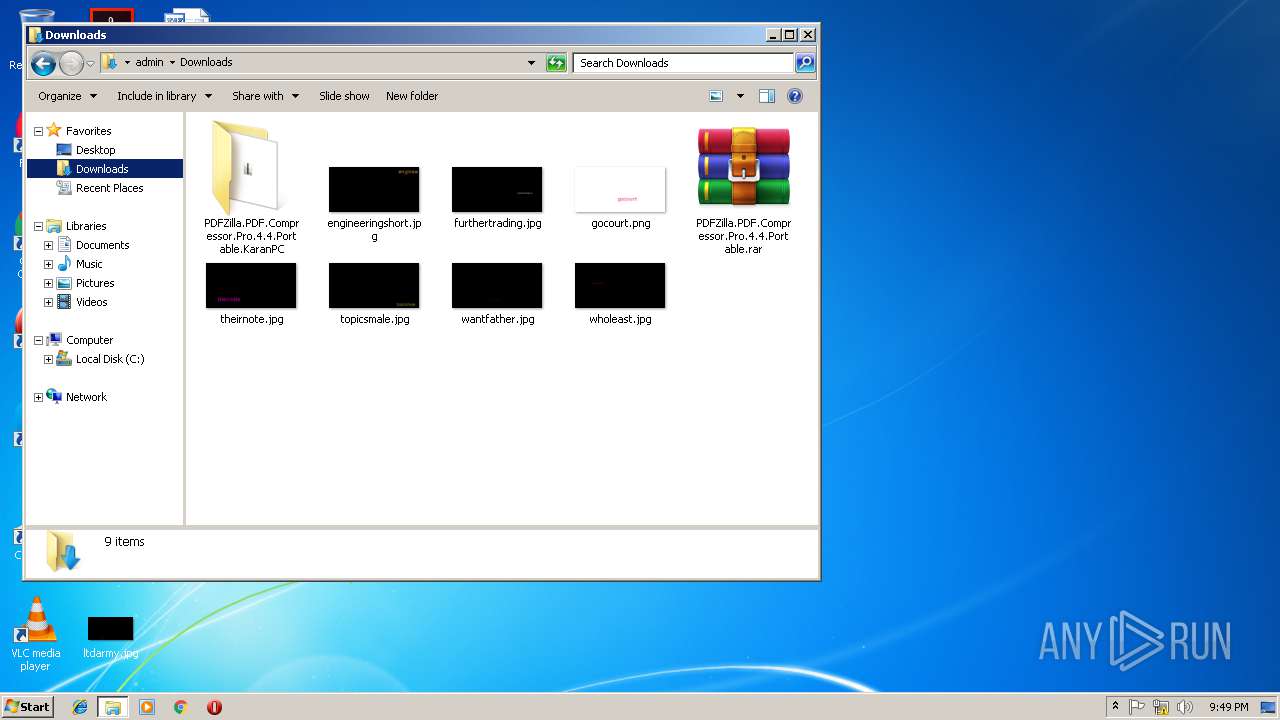Screen dimensions: 1280x720
Task: Focus the Search Downloads field
Action: [684, 63]
